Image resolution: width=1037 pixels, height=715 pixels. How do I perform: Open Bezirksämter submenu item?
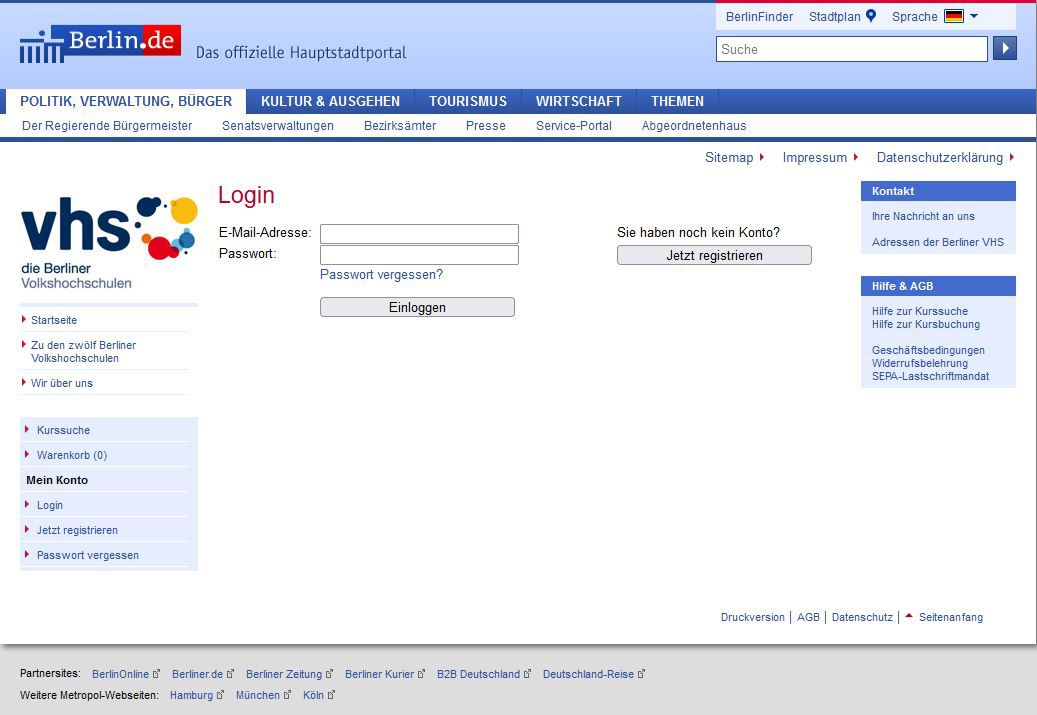point(400,126)
